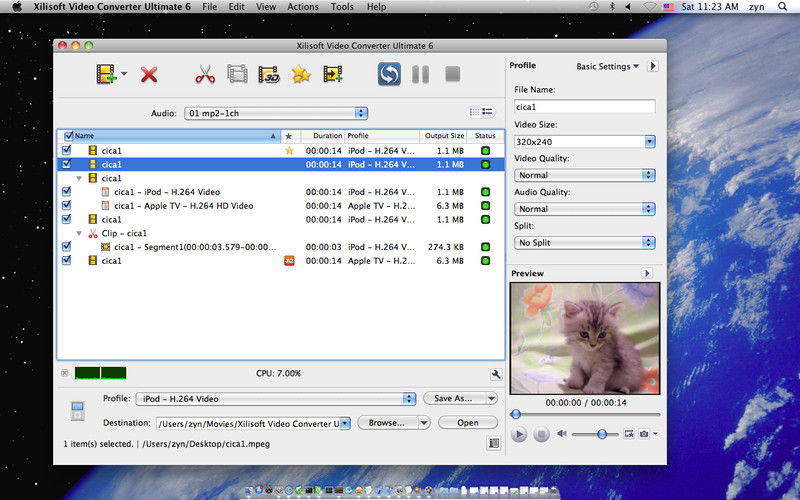Open the Tools menu

[x=342, y=7]
